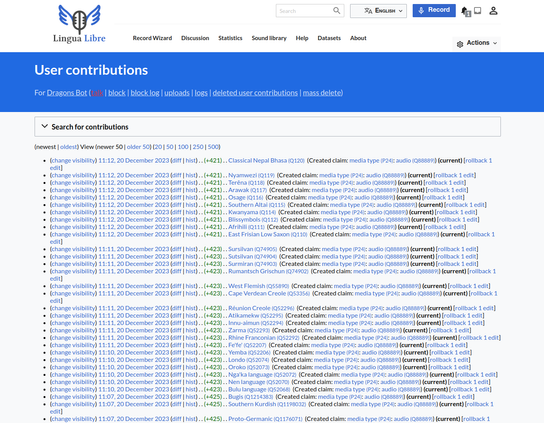
Task: Open the timestamp link on the Zarma row
Action: [134, 330]
